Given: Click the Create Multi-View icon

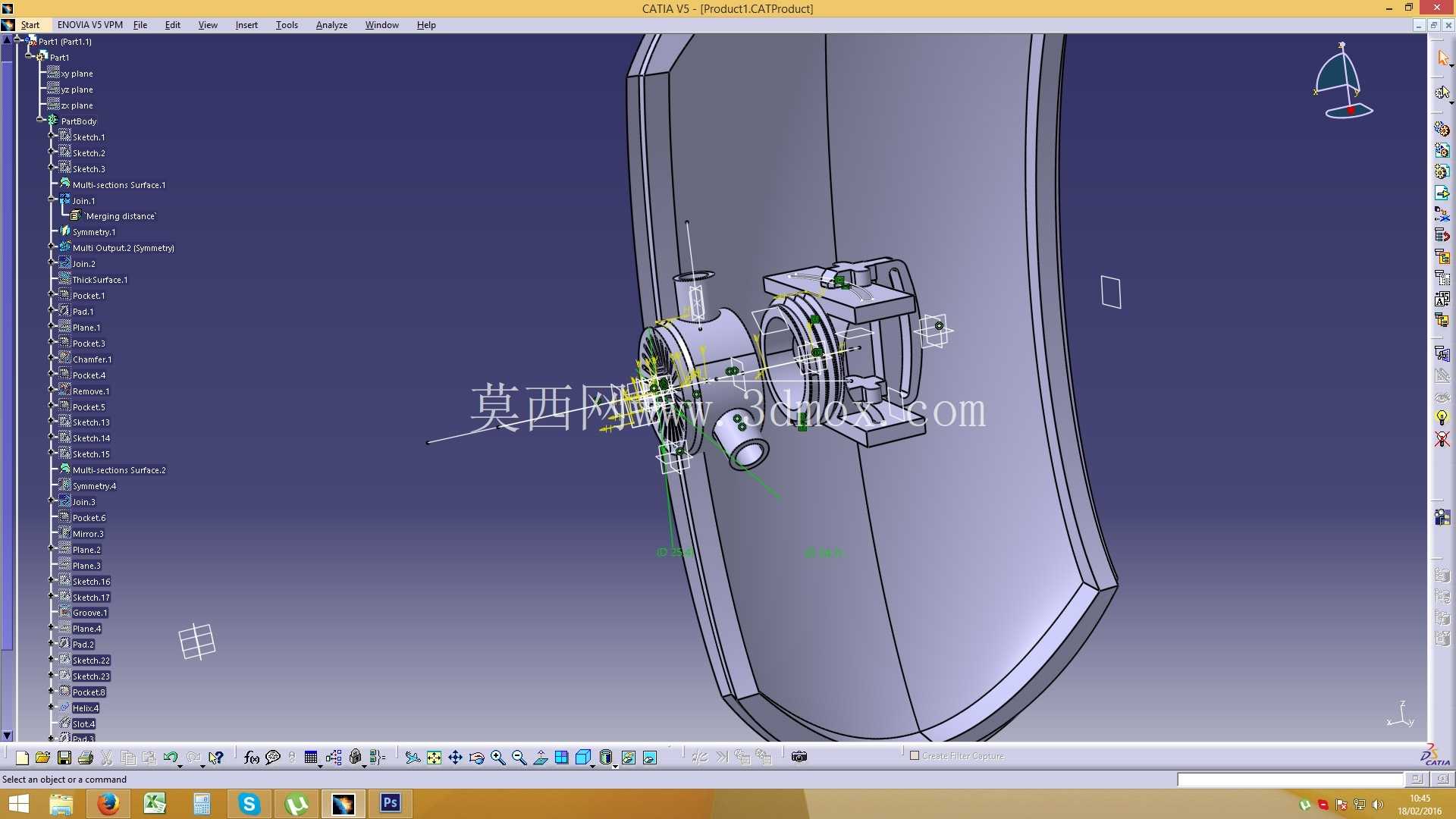Looking at the screenshot, I should point(562,758).
